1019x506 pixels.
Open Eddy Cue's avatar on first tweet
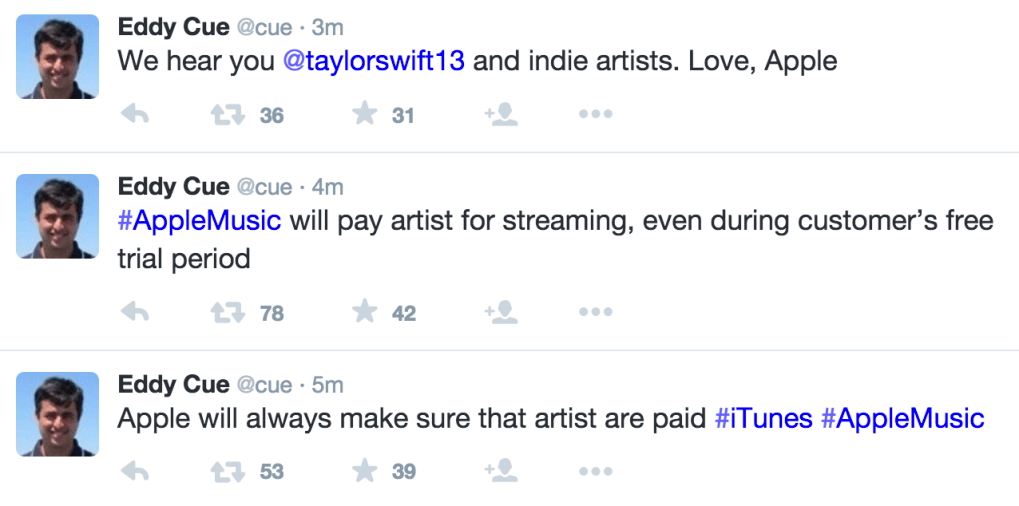pos(57,56)
